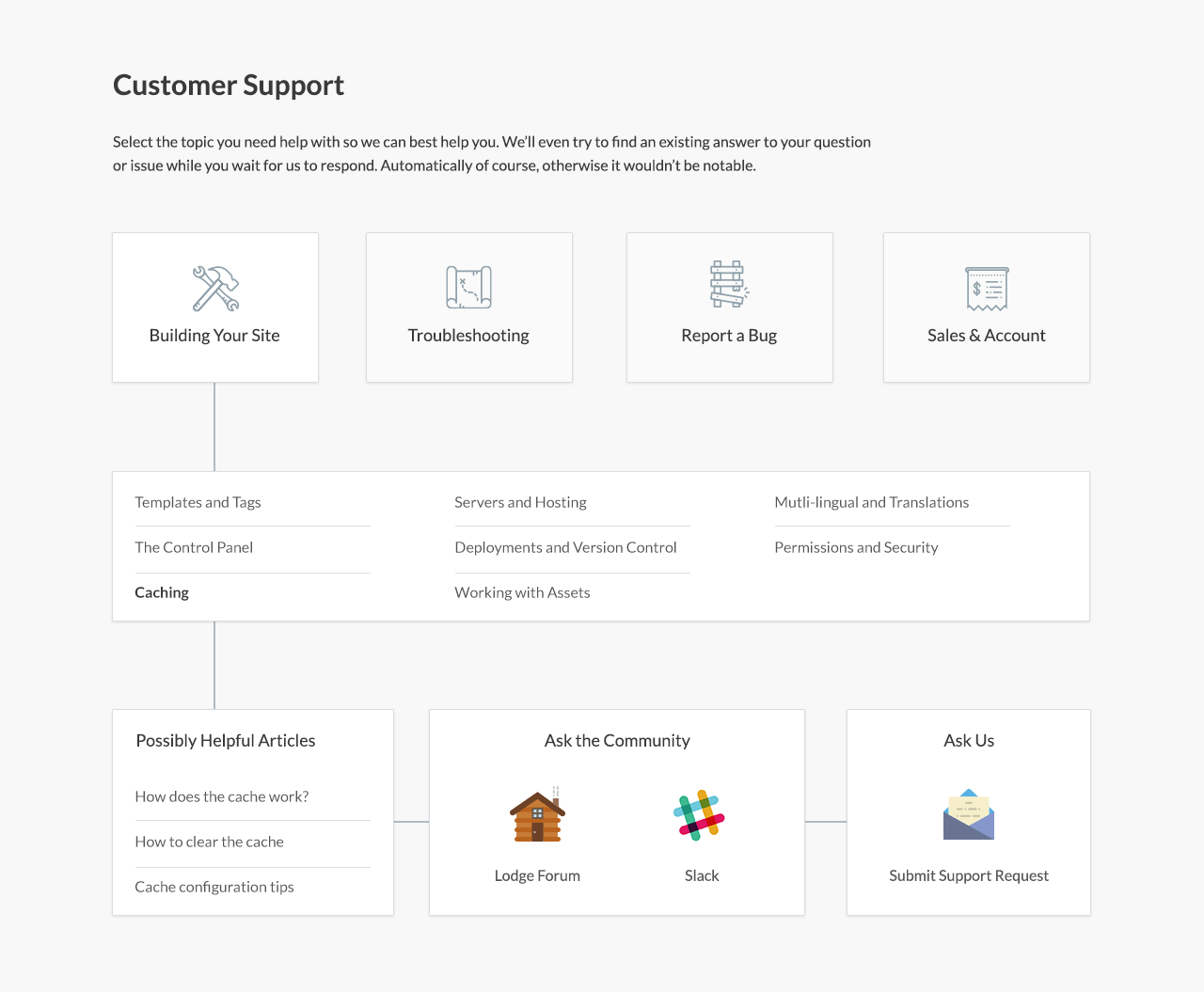This screenshot has height=992, width=1204.
Task: Read article How does the cache work?
Action: pyautogui.click(x=222, y=796)
